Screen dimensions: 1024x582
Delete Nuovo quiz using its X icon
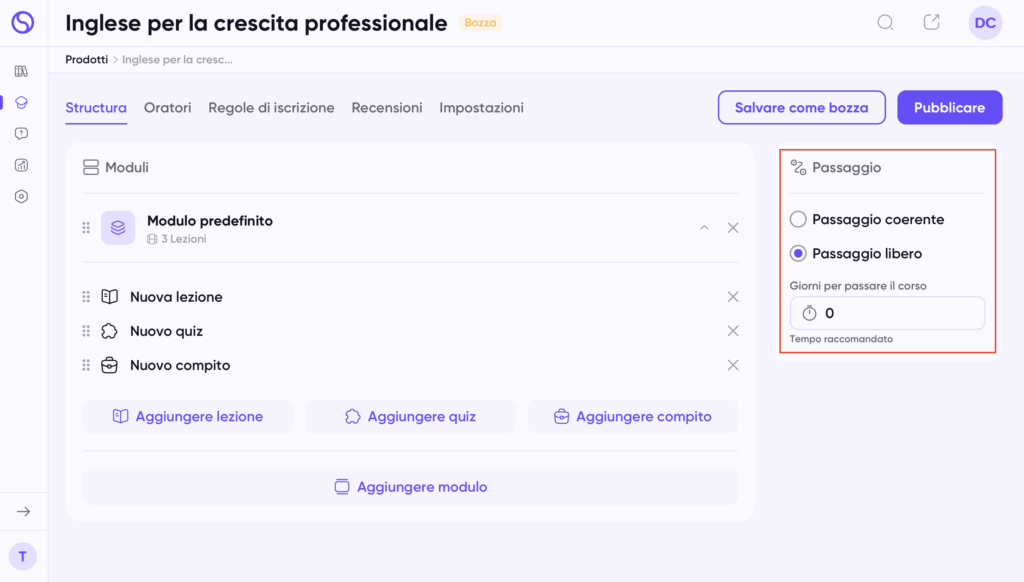tap(733, 331)
